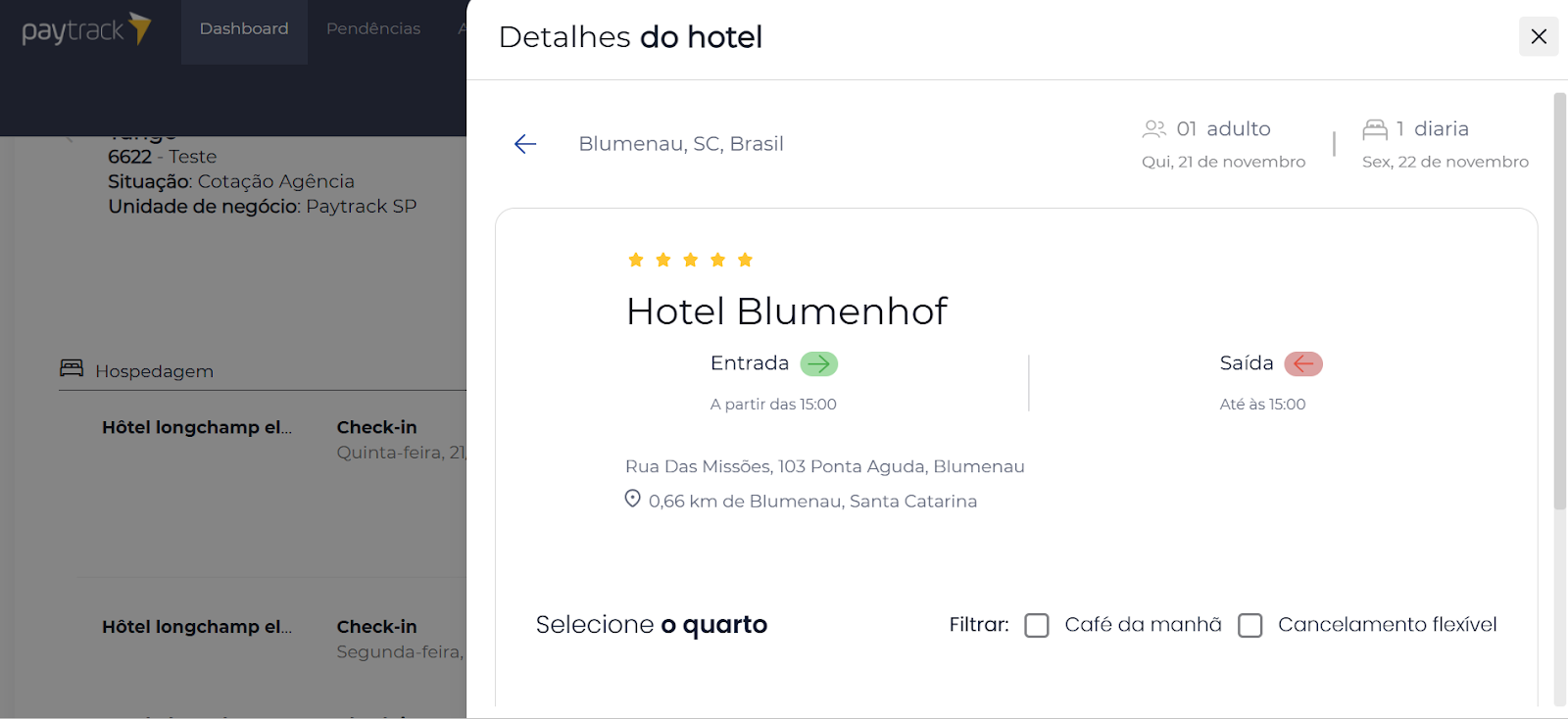
Task: Click the bed icon beside 1 diaria
Action: 1375,128
